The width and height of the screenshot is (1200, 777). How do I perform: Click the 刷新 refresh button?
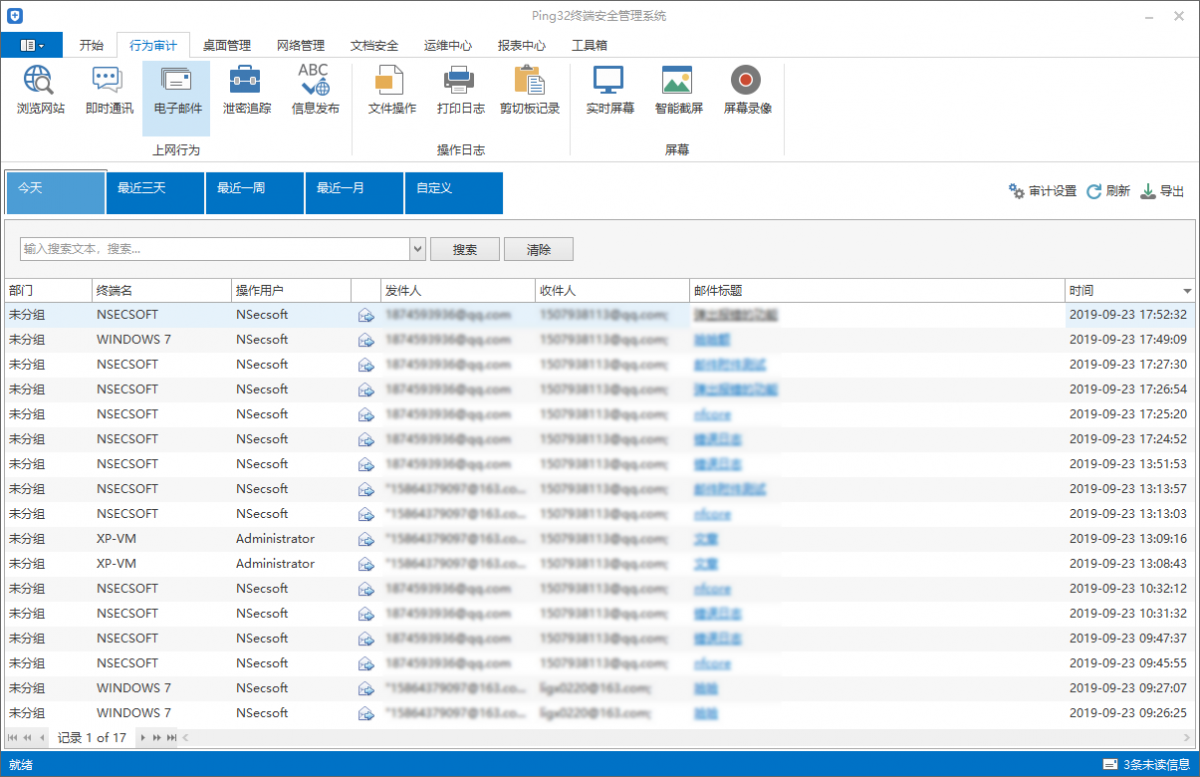pos(1108,191)
